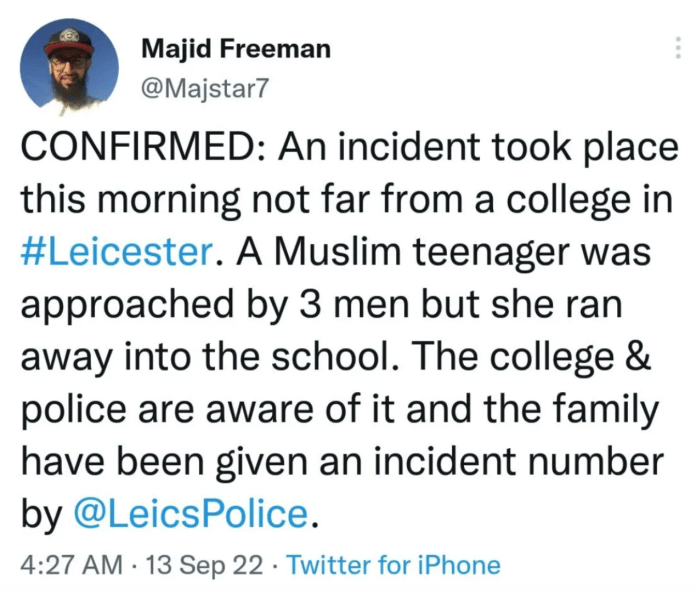Image resolution: width=696 pixels, height=590 pixels.
Task: Open the Majid Freeman display name
Action: click(236, 48)
